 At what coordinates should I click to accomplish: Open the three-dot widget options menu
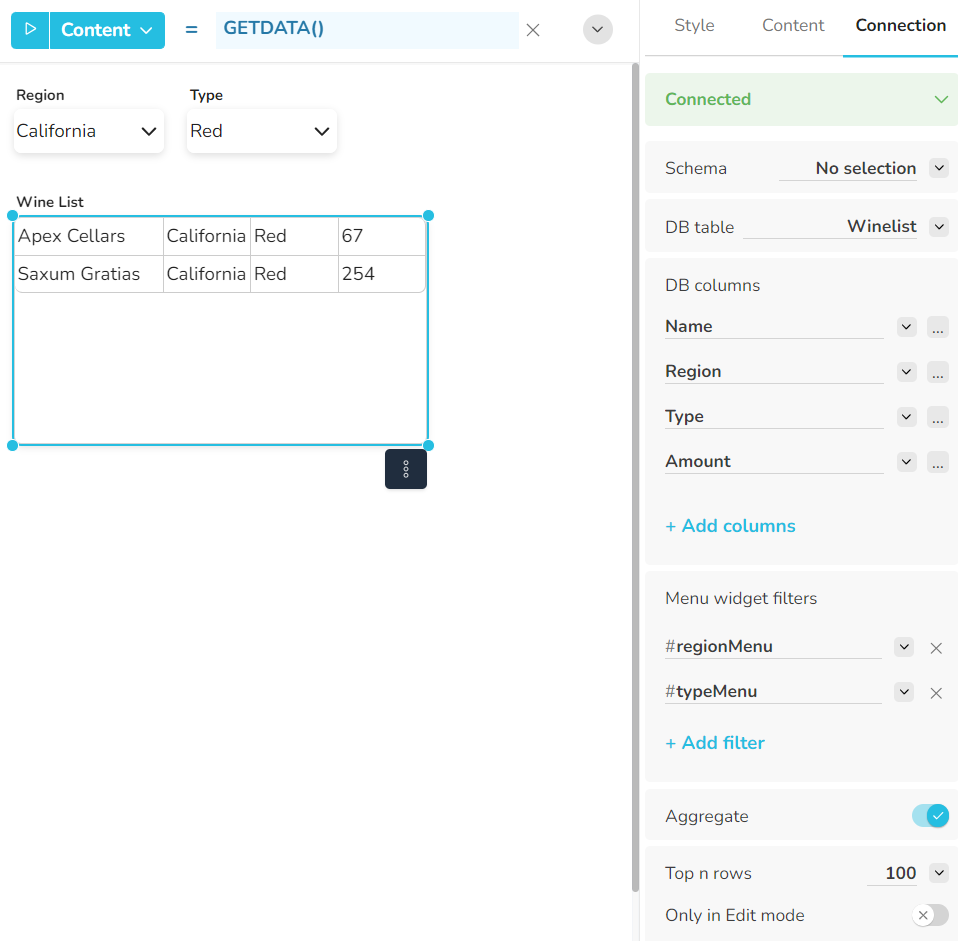(x=406, y=469)
